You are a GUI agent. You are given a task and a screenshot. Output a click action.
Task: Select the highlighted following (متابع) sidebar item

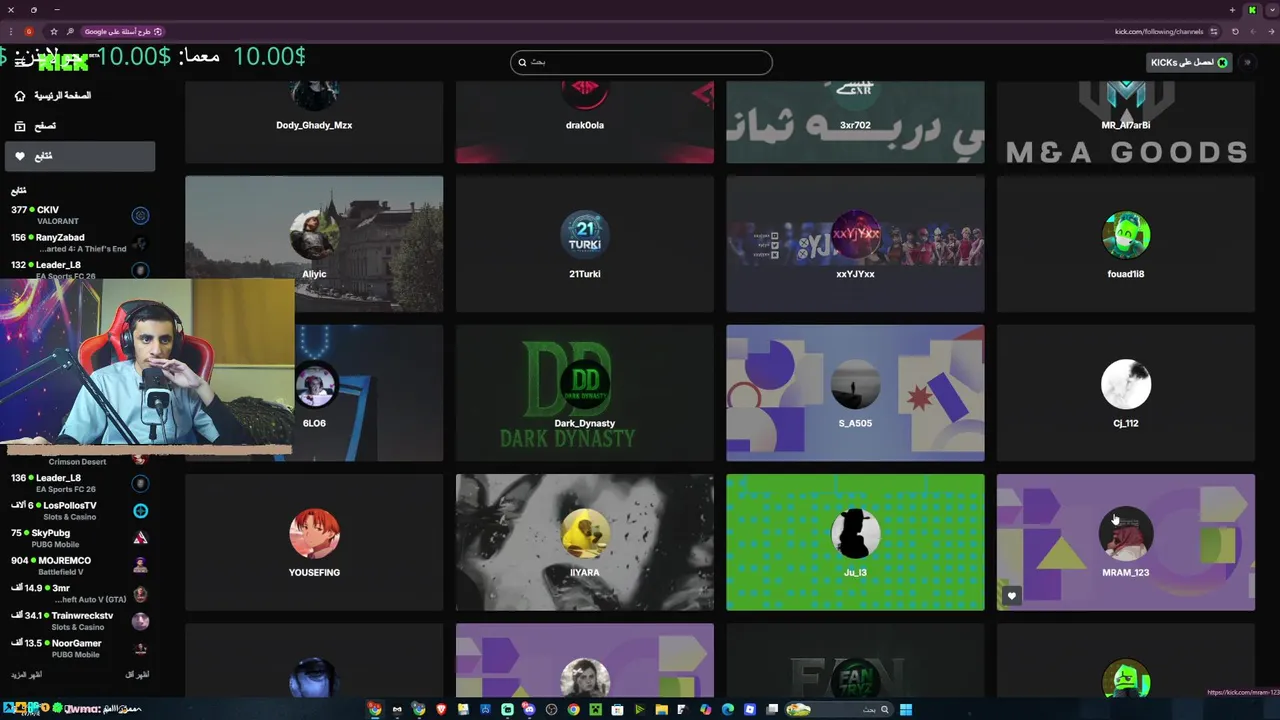coord(80,156)
